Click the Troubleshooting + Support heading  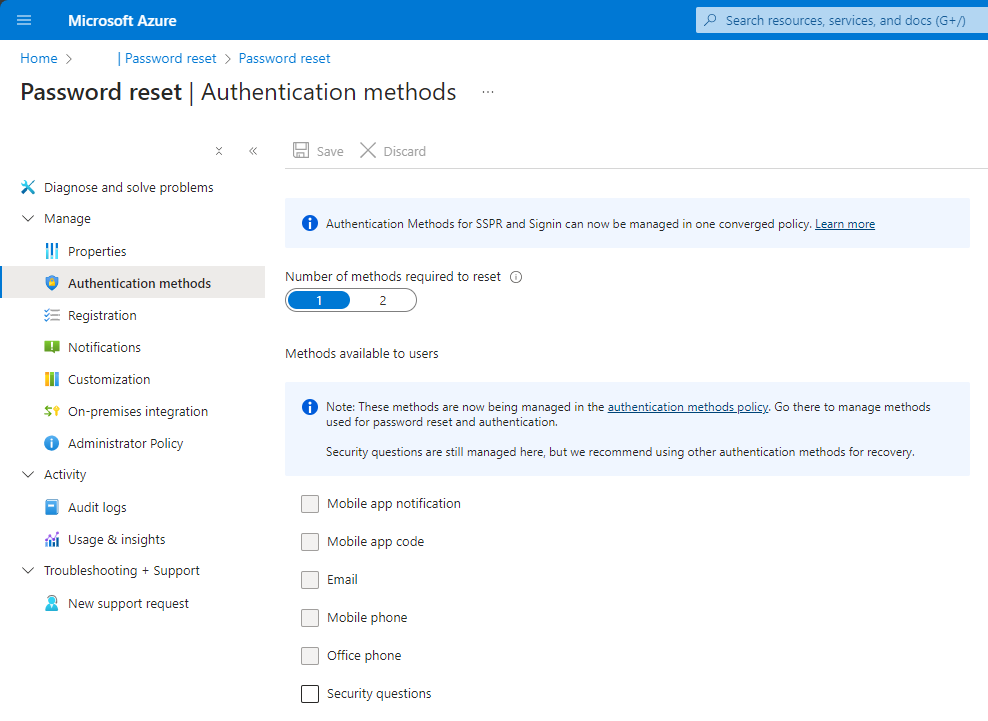click(122, 570)
